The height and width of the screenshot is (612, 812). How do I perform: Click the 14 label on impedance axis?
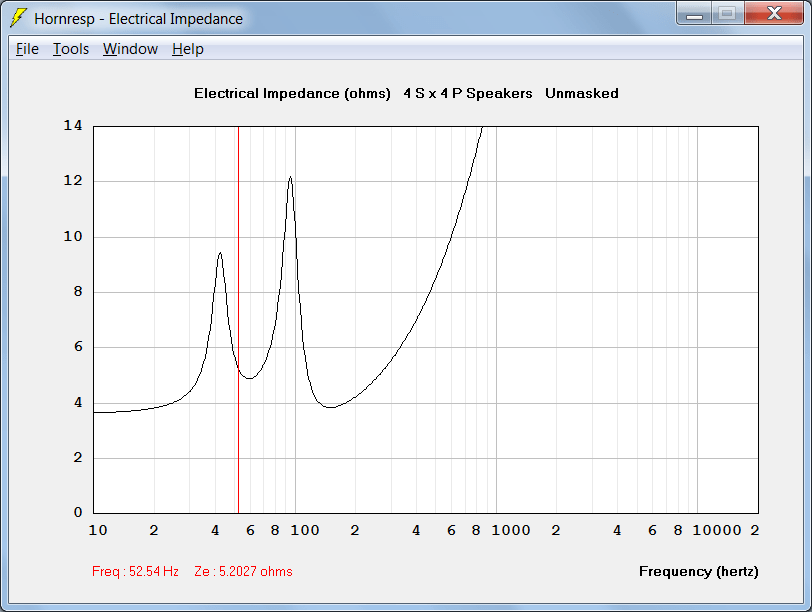click(73, 125)
